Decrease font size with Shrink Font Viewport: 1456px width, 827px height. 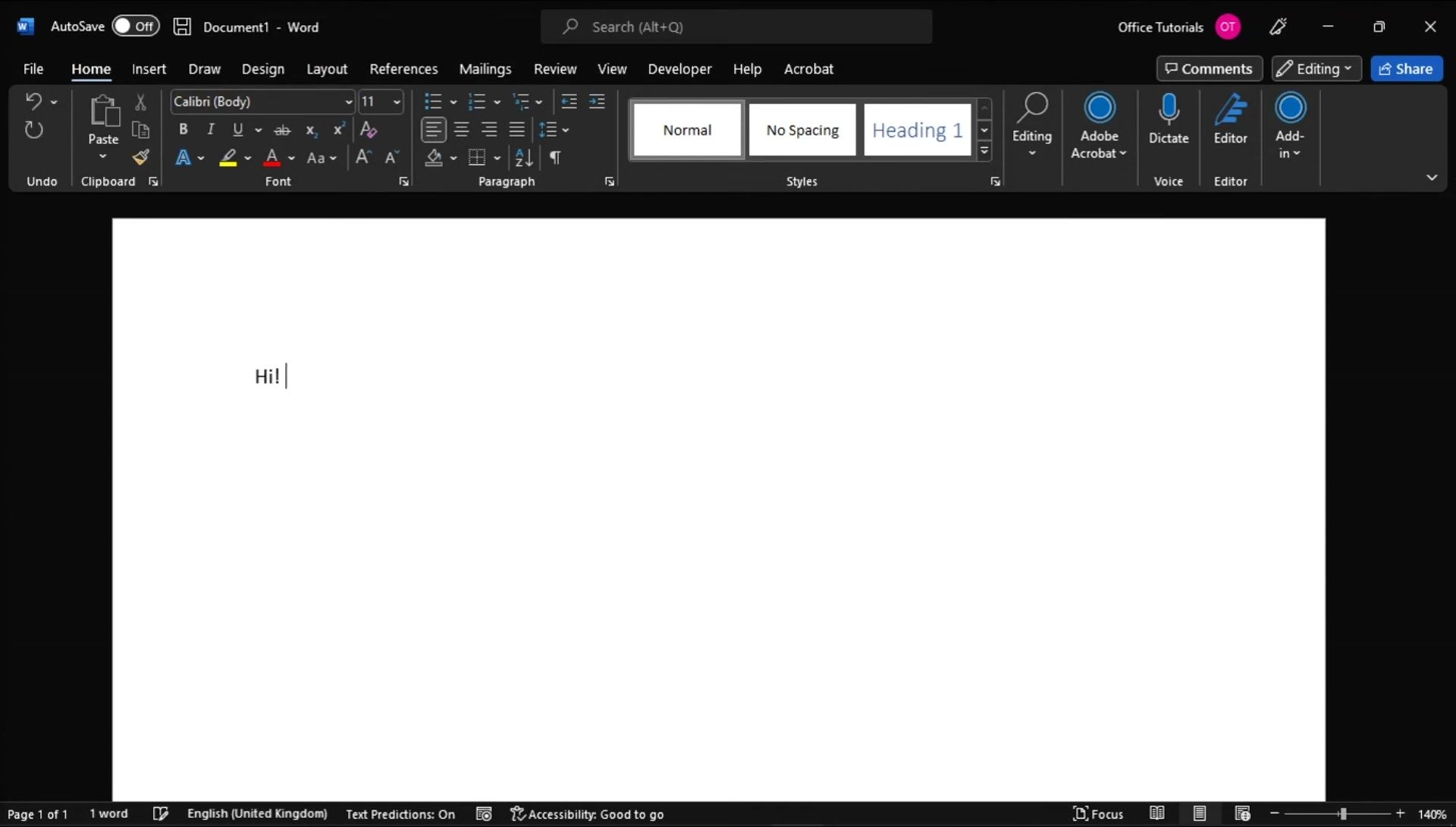[x=391, y=157]
